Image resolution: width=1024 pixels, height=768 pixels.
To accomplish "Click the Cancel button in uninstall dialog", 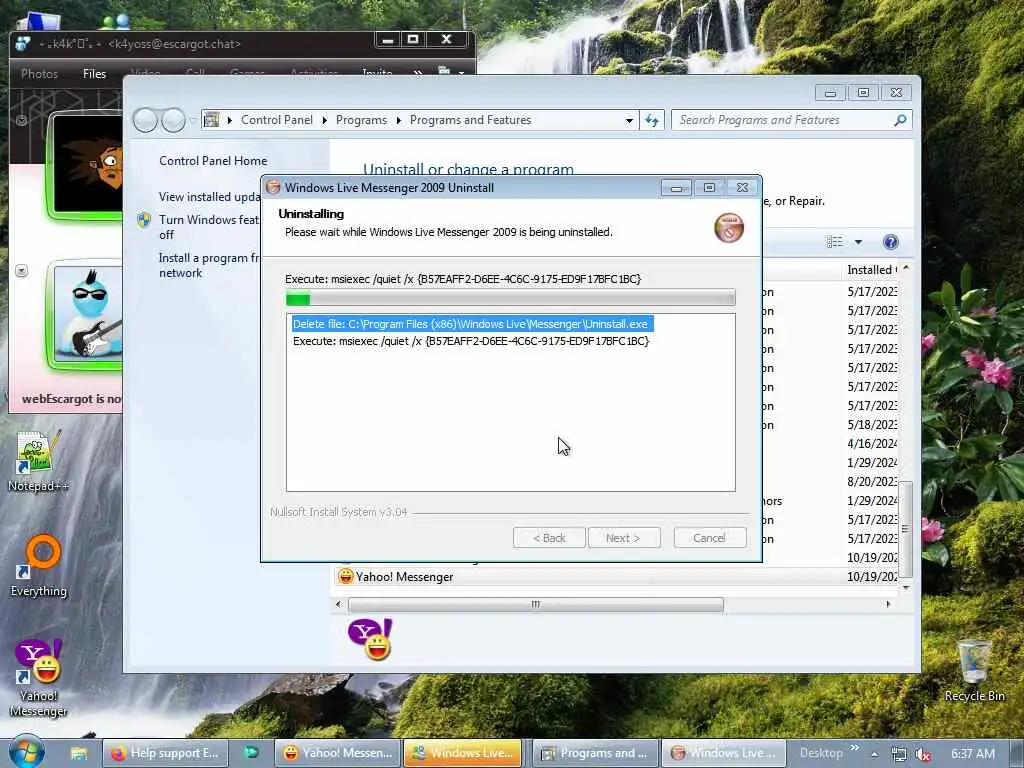I will [x=709, y=538].
